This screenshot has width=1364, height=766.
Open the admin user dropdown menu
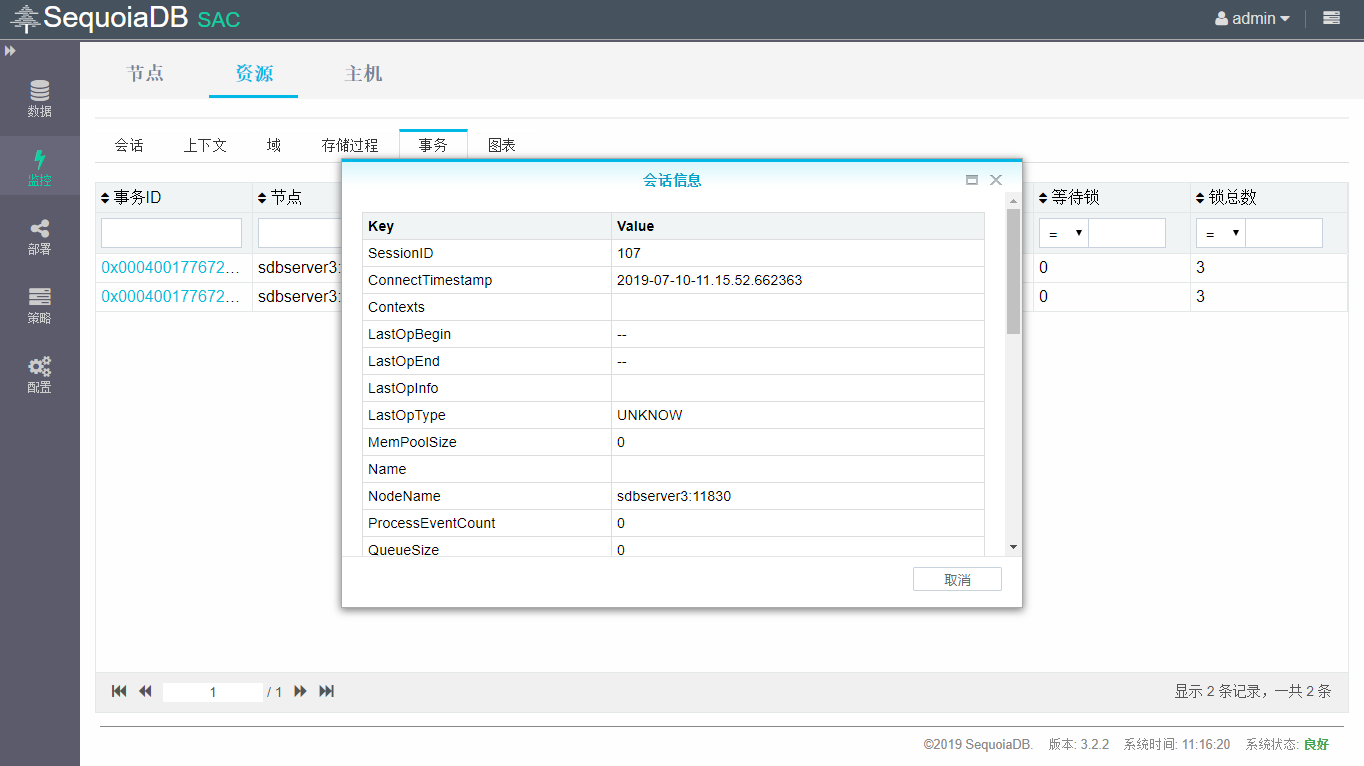coord(1252,18)
